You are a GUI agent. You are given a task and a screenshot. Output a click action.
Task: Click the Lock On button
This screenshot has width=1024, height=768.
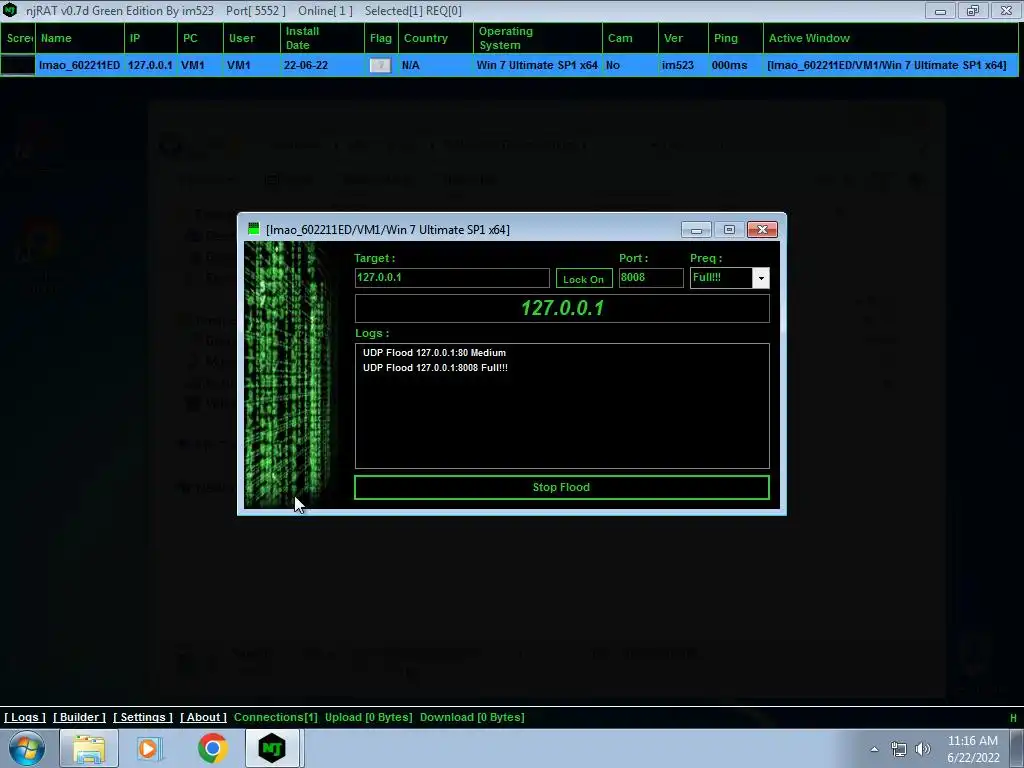pos(584,279)
